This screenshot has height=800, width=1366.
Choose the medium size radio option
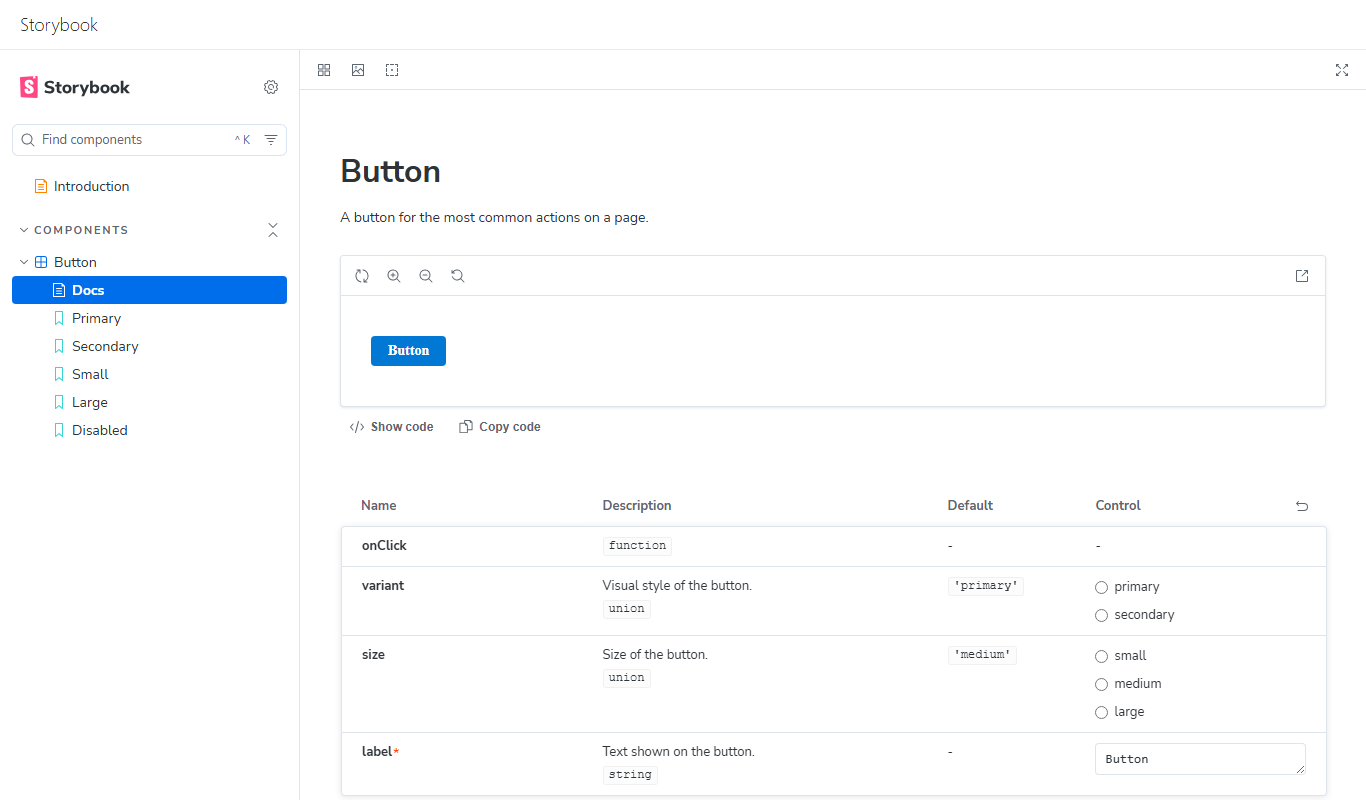pos(1102,684)
